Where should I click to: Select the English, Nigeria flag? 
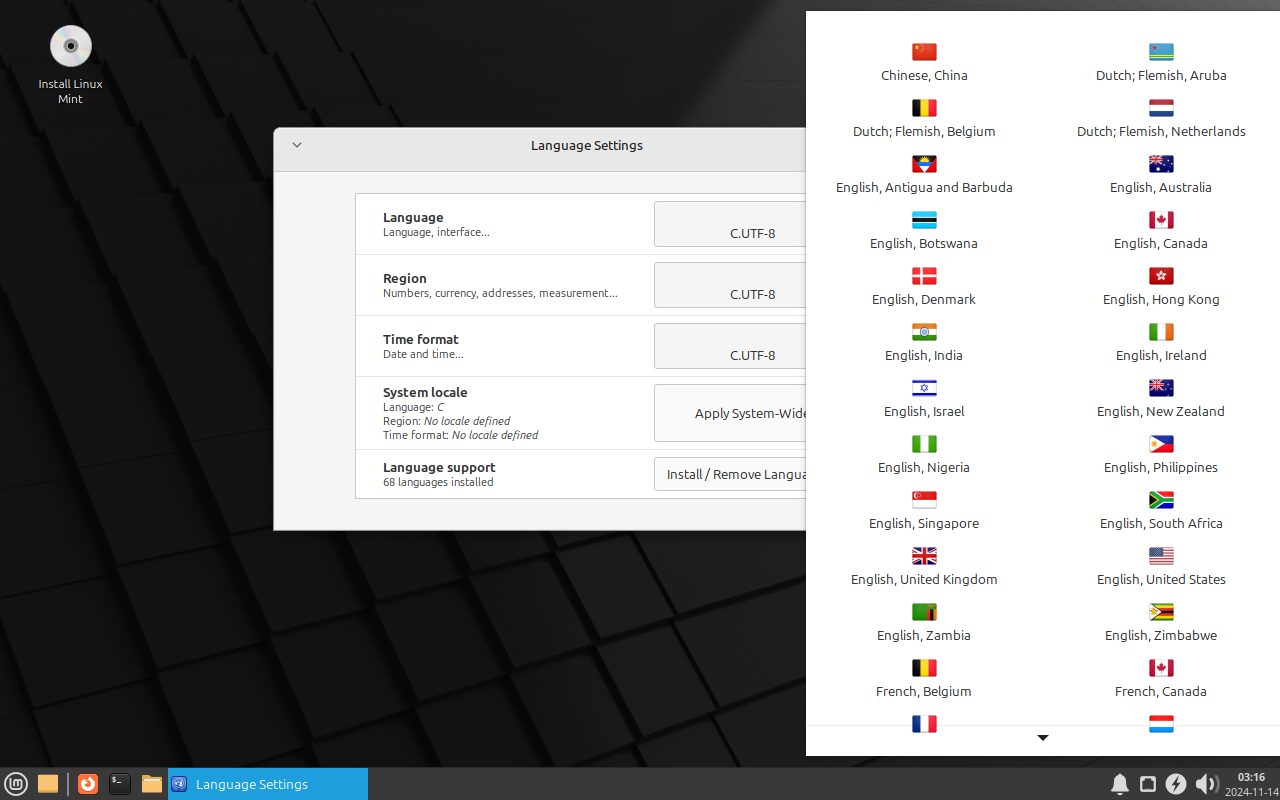click(x=924, y=444)
